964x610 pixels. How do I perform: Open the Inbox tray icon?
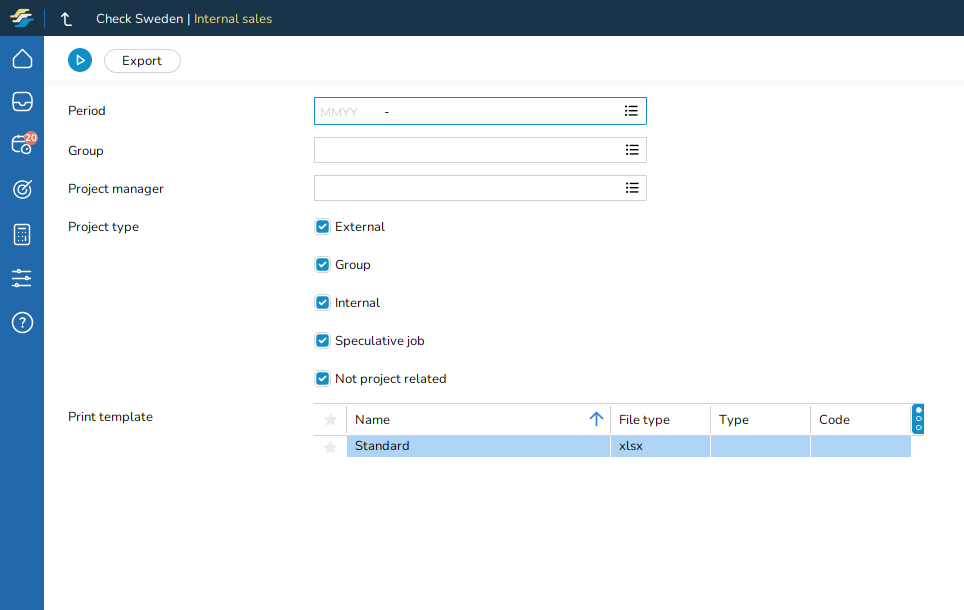point(22,102)
